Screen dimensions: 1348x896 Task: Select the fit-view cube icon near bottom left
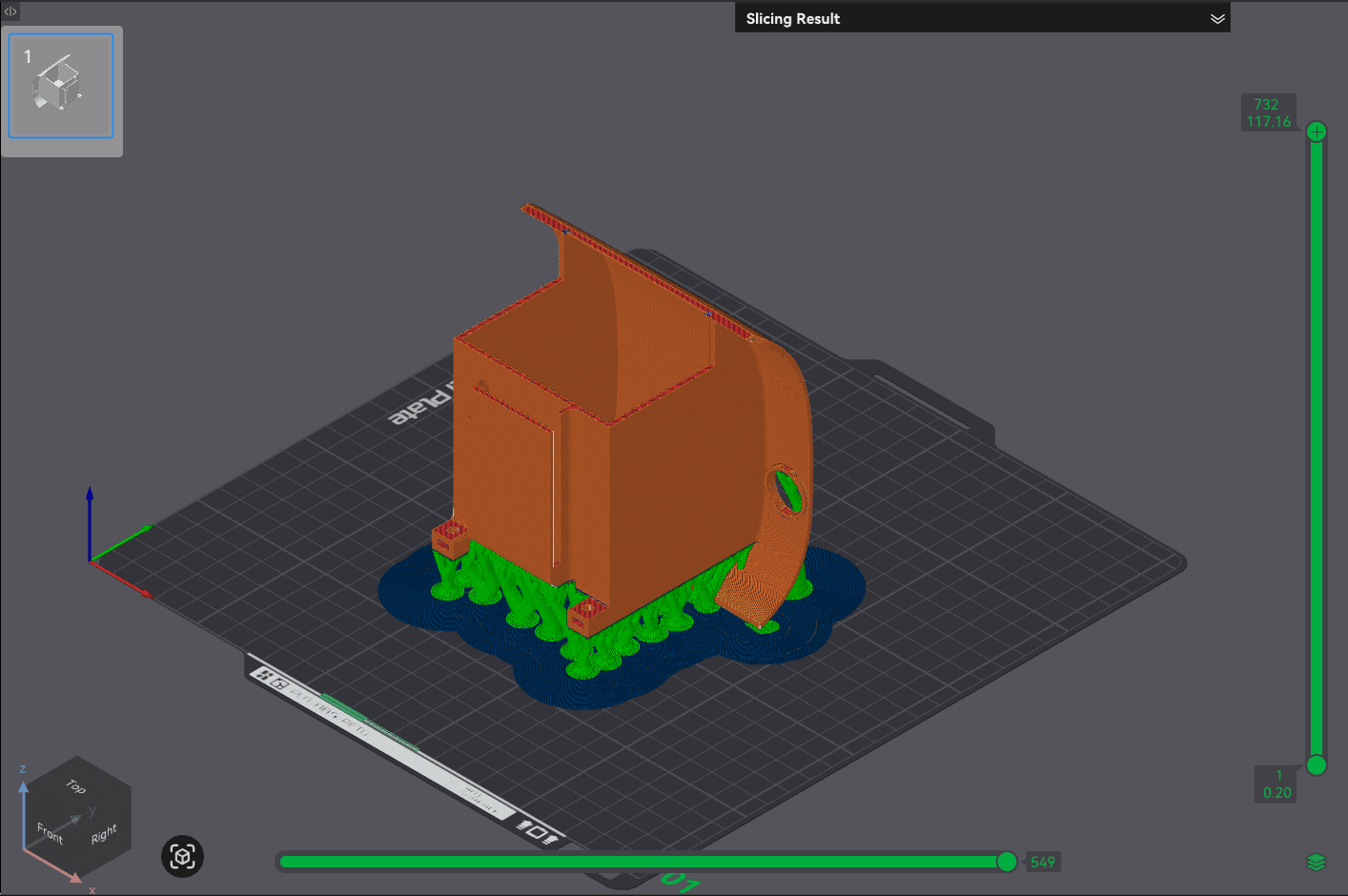[x=181, y=857]
